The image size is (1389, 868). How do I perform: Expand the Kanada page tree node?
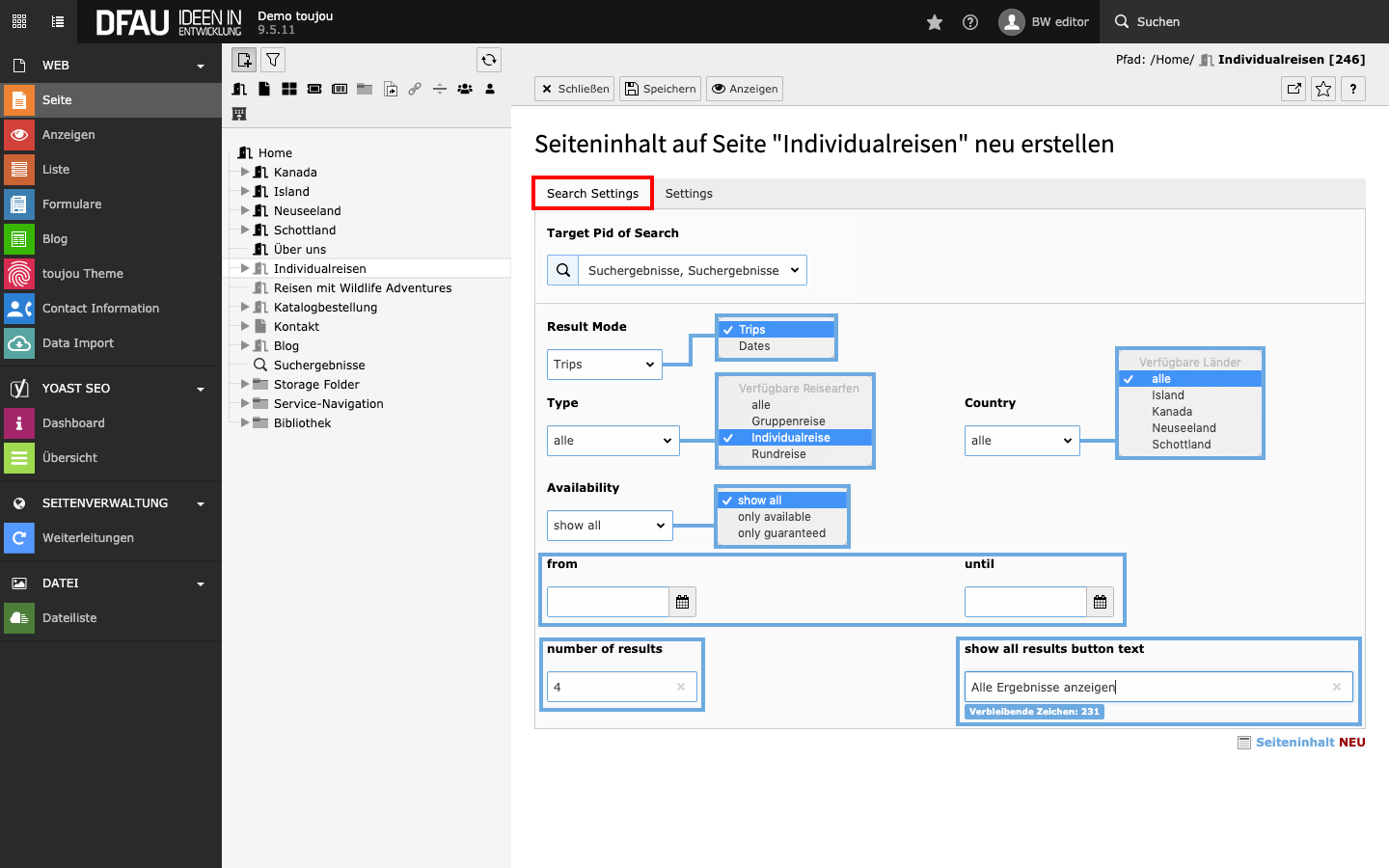(245, 172)
